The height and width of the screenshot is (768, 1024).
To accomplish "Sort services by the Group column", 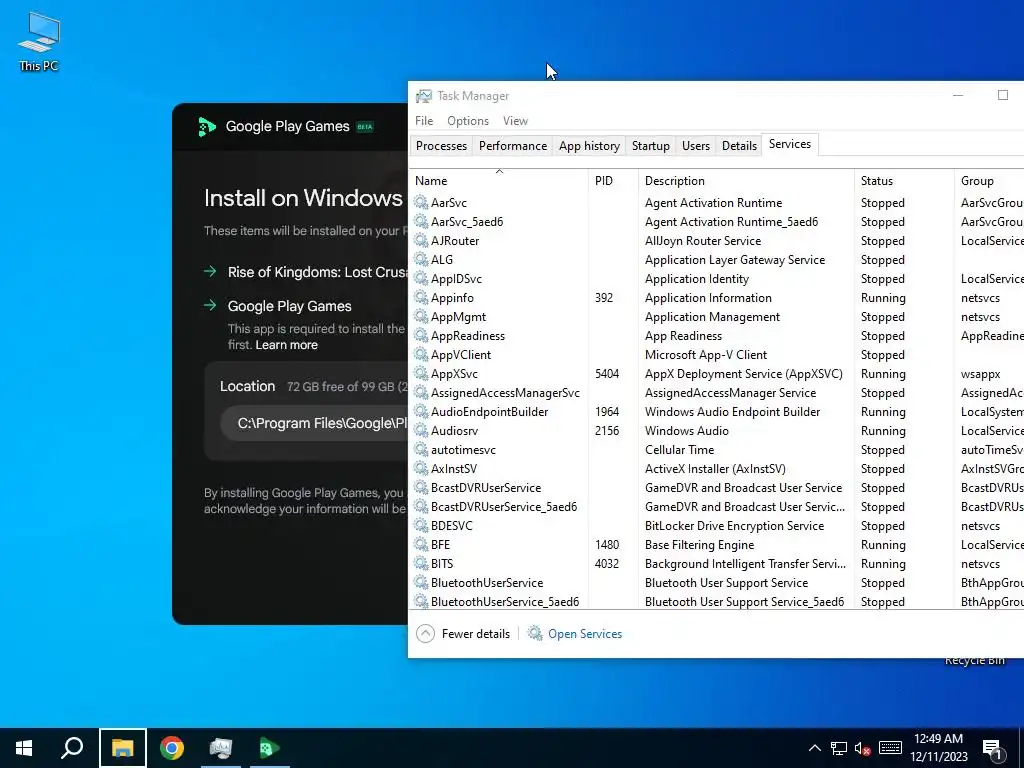I will (x=989, y=181).
